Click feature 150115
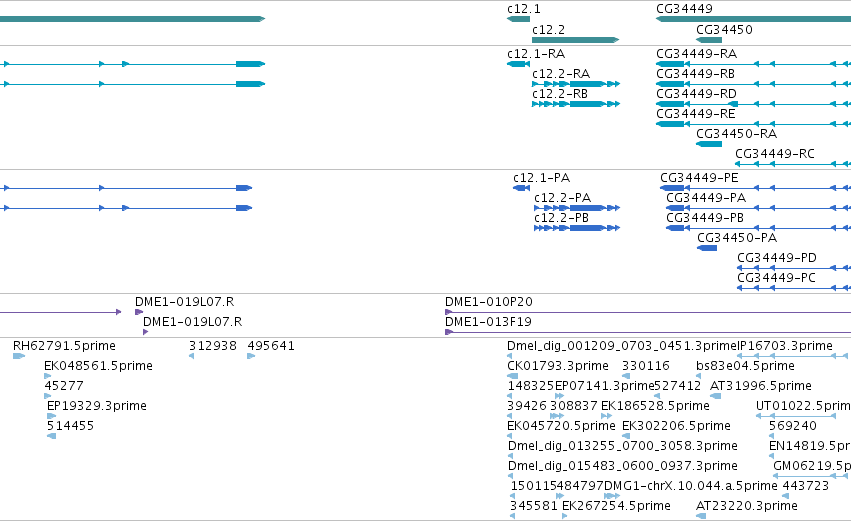The height and width of the screenshot is (521, 851). point(513,496)
